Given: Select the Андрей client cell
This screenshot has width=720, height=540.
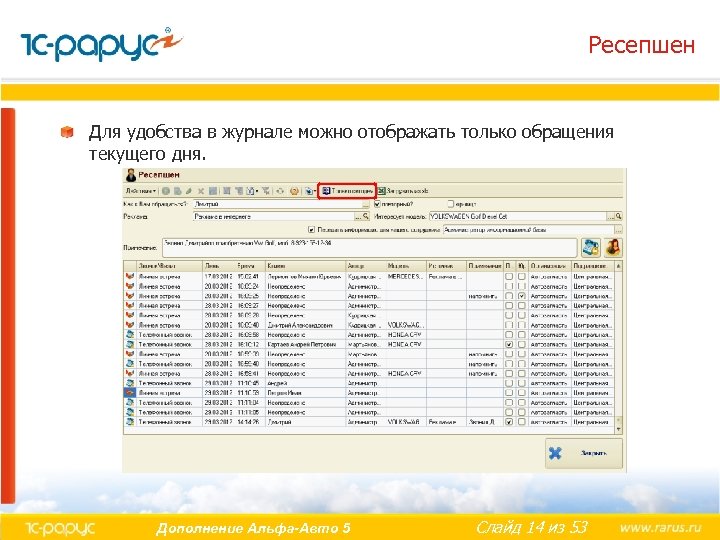Looking at the screenshot, I should (x=305, y=383).
